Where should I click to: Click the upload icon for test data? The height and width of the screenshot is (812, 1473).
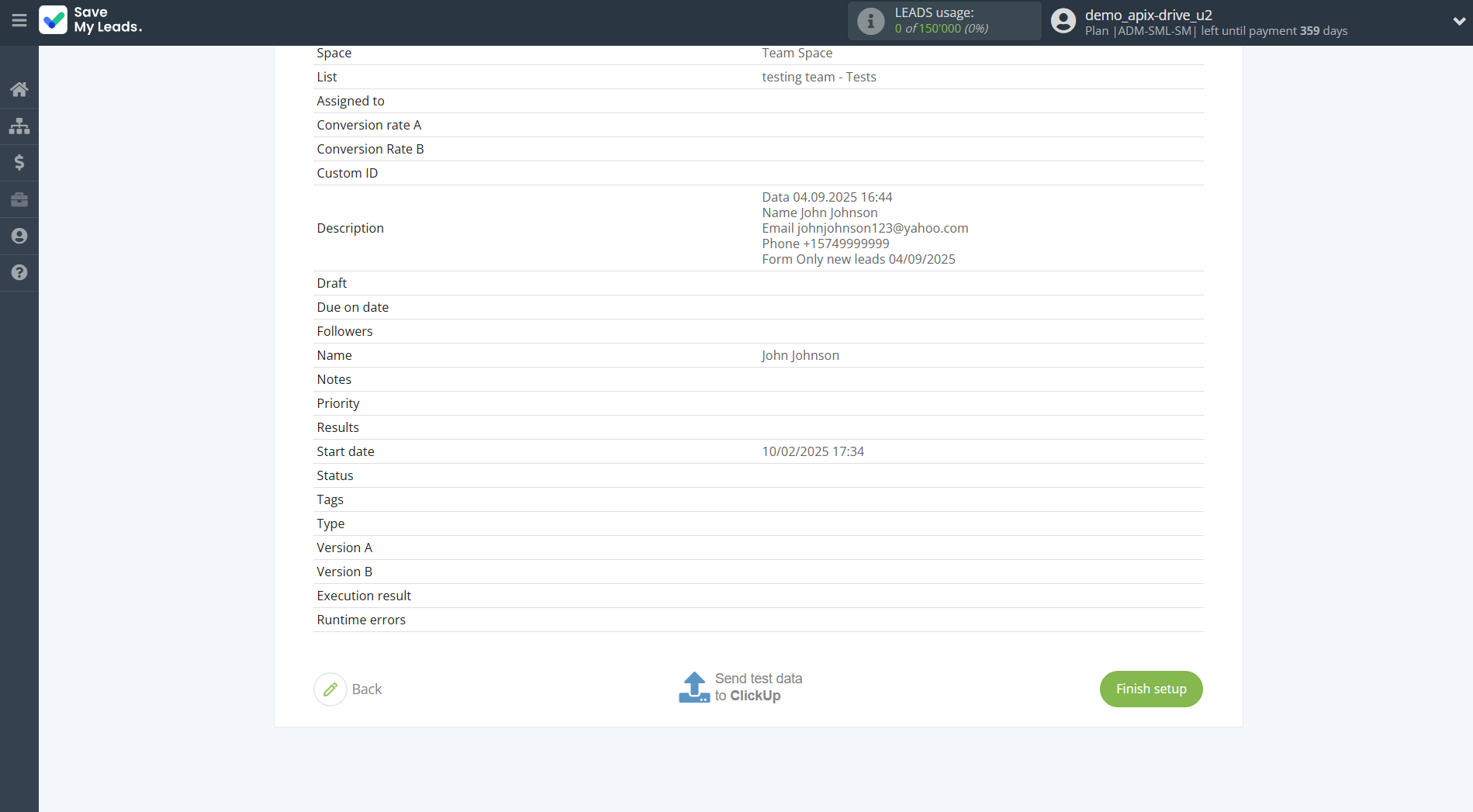point(693,687)
